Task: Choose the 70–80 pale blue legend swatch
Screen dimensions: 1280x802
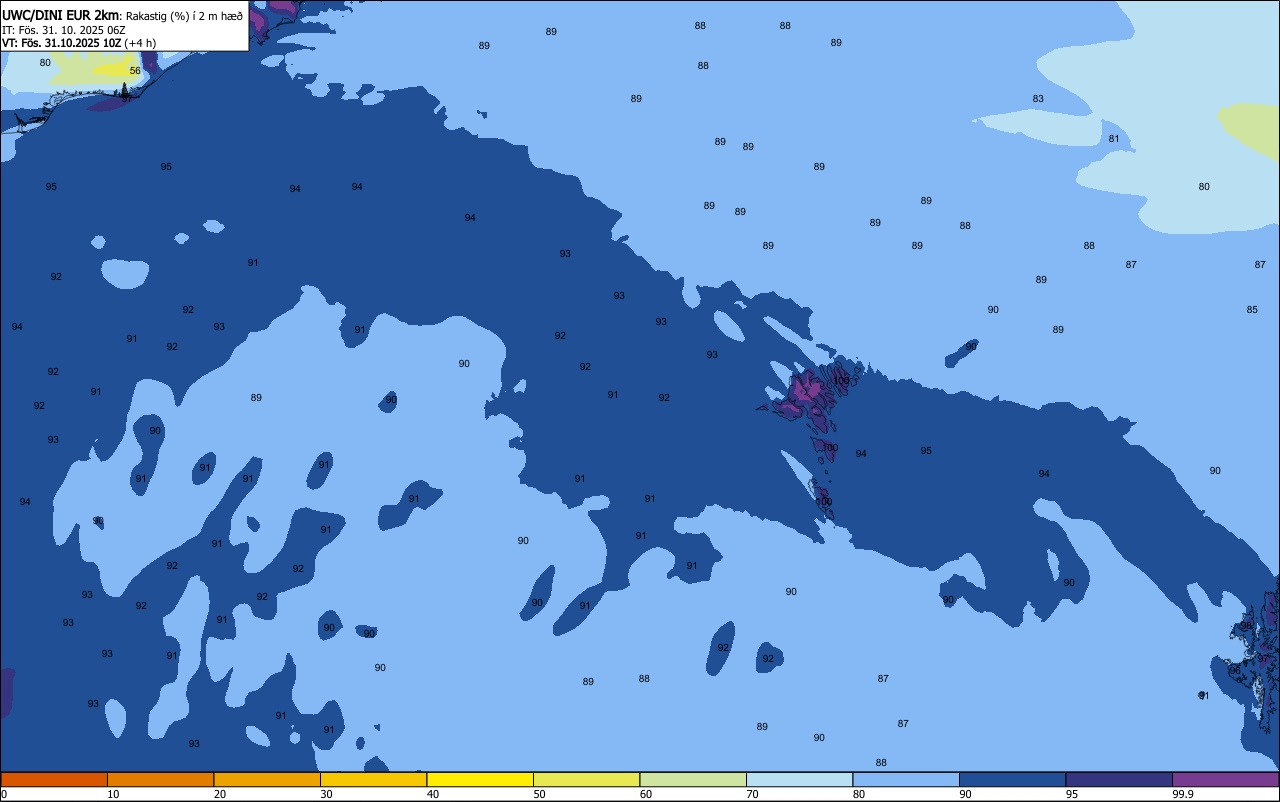Action: coord(799,779)
